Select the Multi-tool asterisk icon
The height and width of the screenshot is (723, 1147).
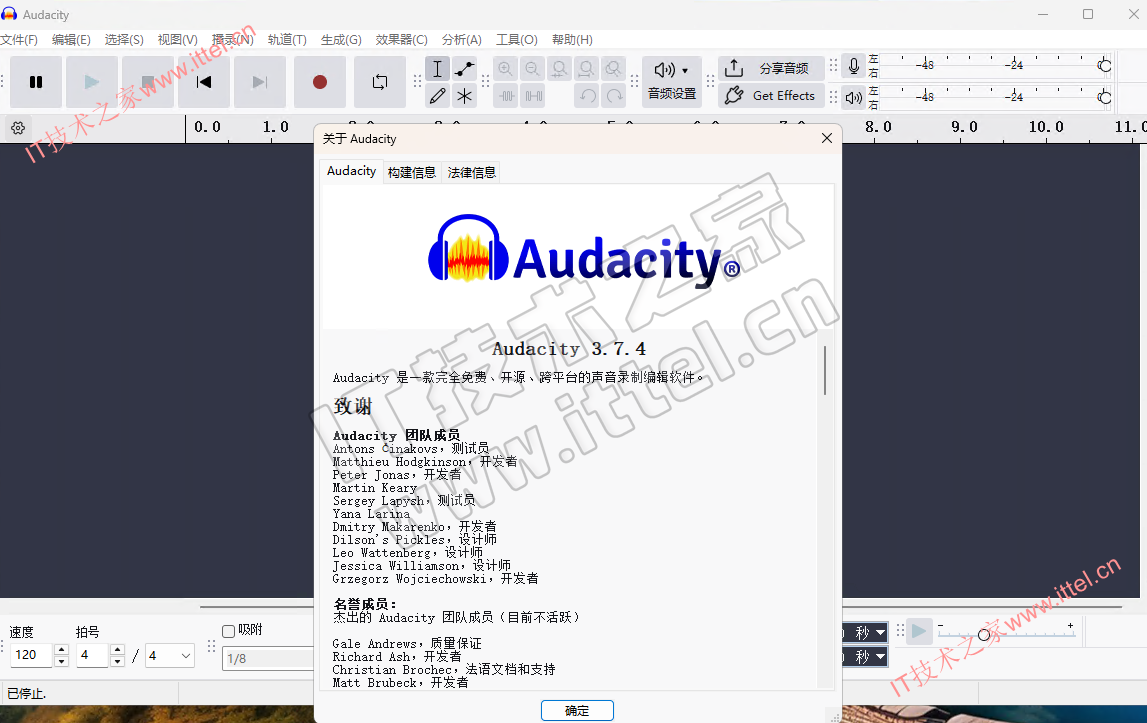465,96
